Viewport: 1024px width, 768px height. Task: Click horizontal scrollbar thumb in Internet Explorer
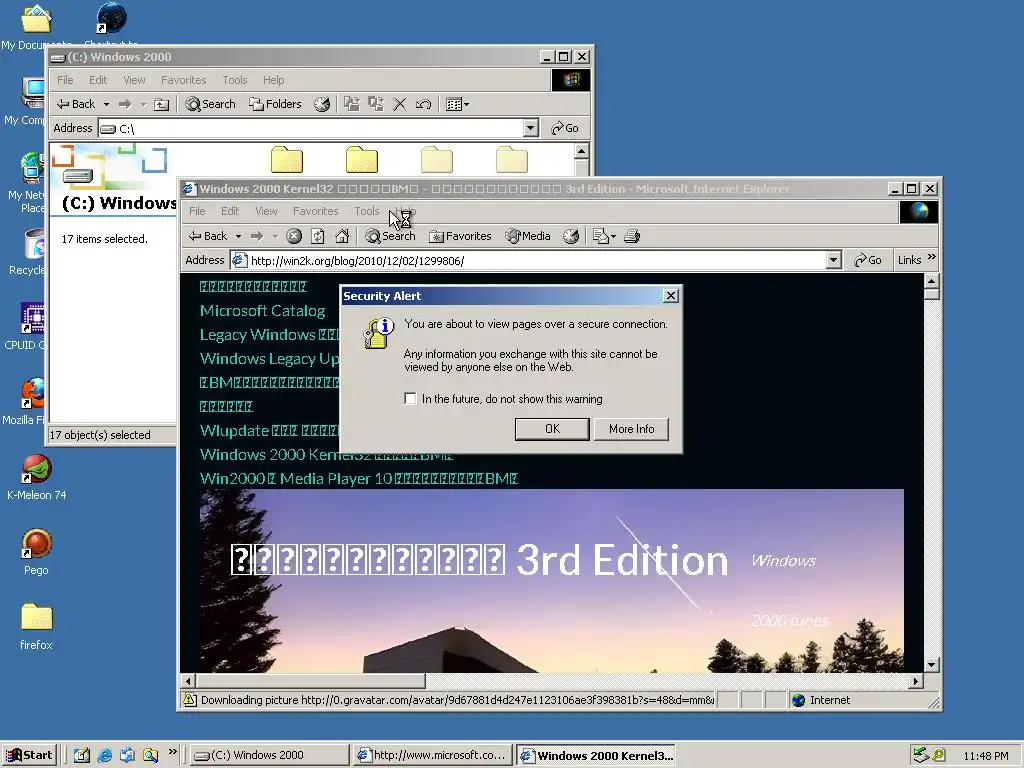[x=311, y=681]
